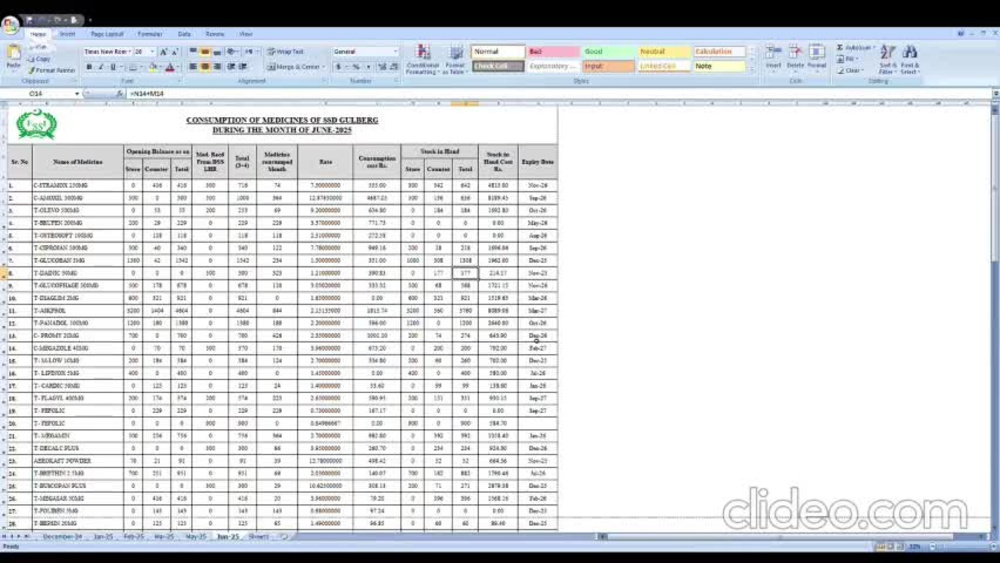Toggle Align Text Left
The image size is (1000, 563).
(193, 67)
